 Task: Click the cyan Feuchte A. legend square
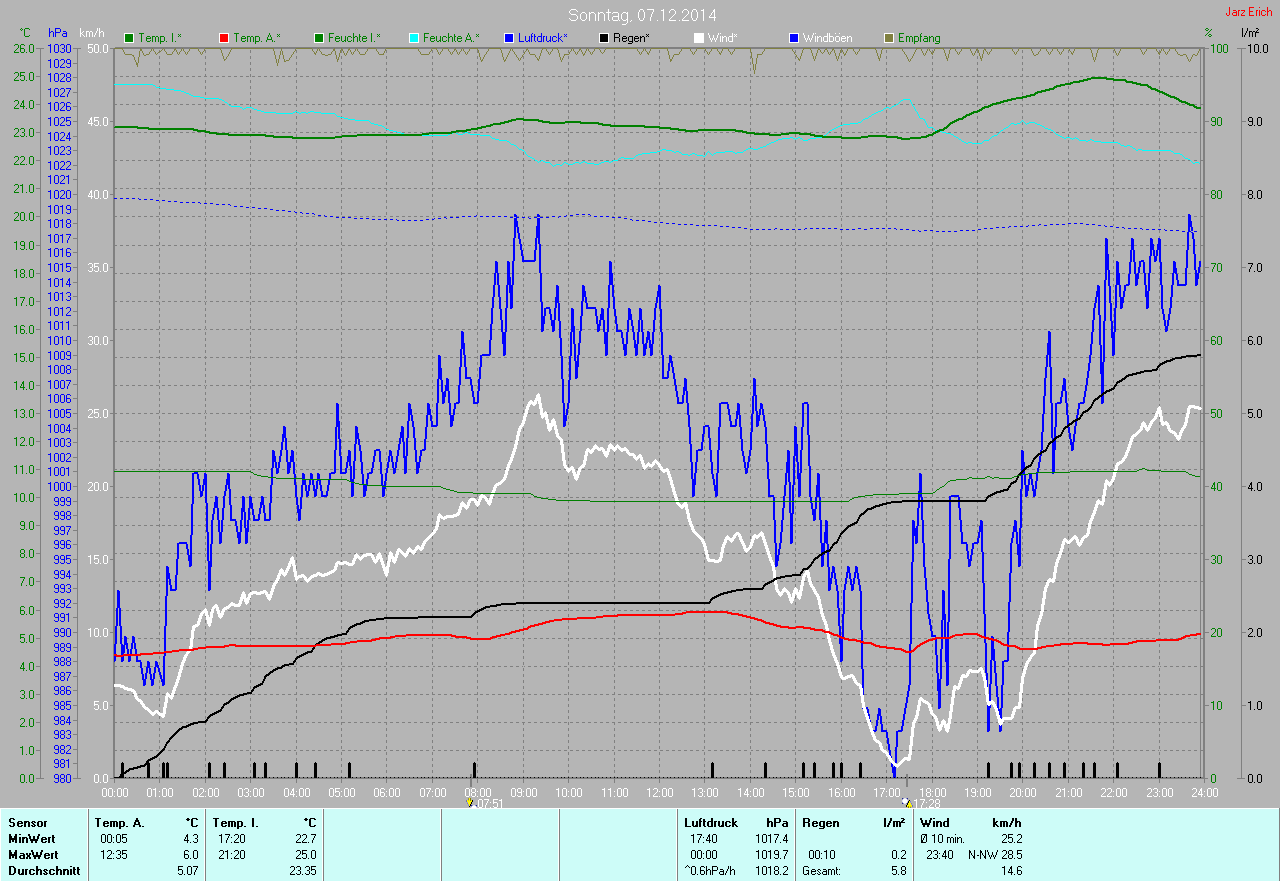[415, 38]
